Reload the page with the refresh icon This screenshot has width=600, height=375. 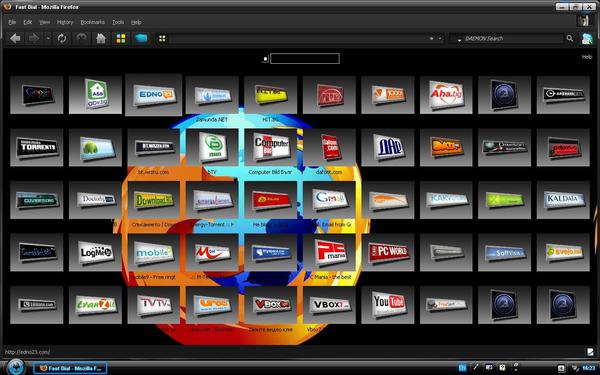(62, 38)
